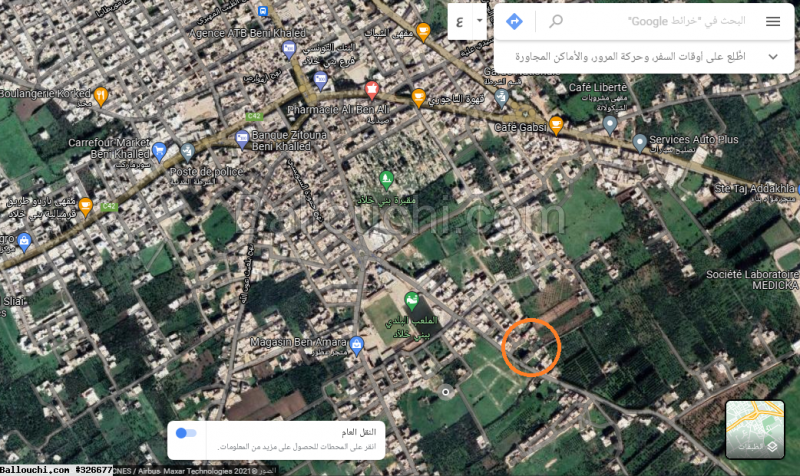Image resolution: width=800 pixels, height=476 pixels.
Task: Click the magnifier search icon
Action: point(556,21)
